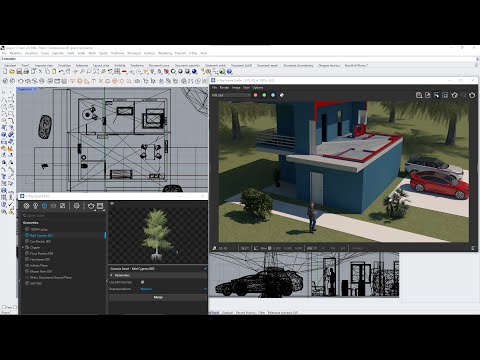Toggle the Cosmos Asset enabled checkmark
Screen dimensions: 480x360
click(x=205, y=268)
